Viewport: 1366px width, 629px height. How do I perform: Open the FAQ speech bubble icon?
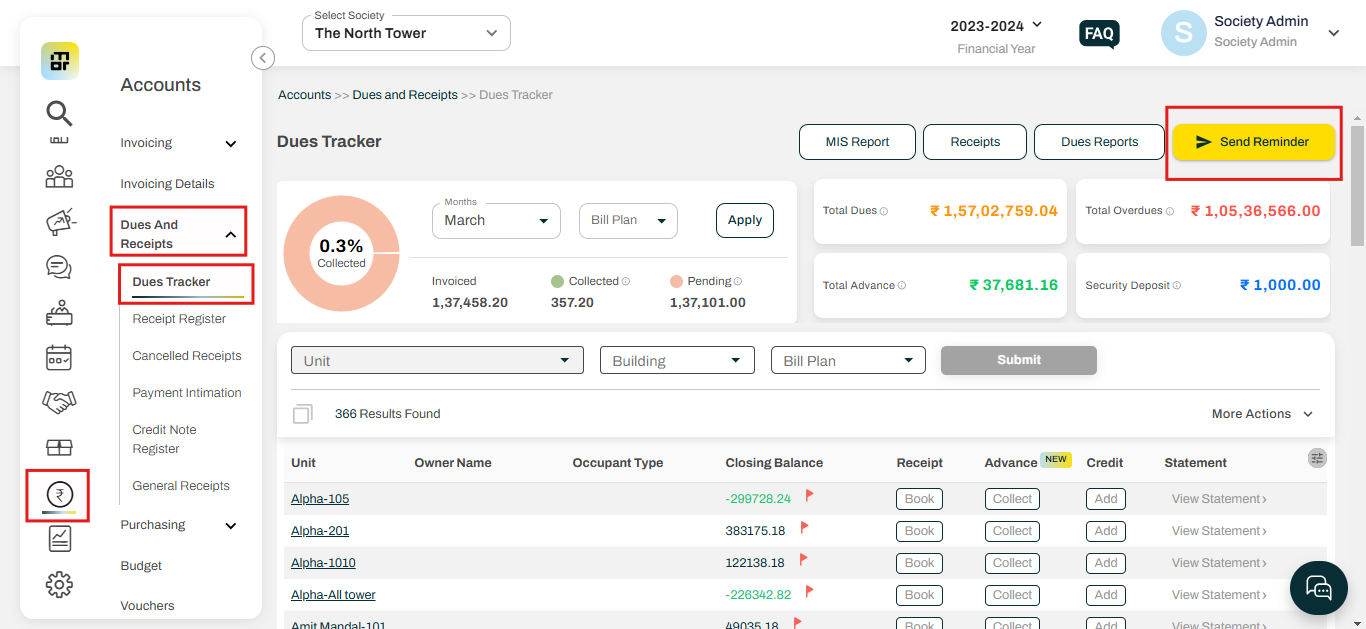(1099, 34)
